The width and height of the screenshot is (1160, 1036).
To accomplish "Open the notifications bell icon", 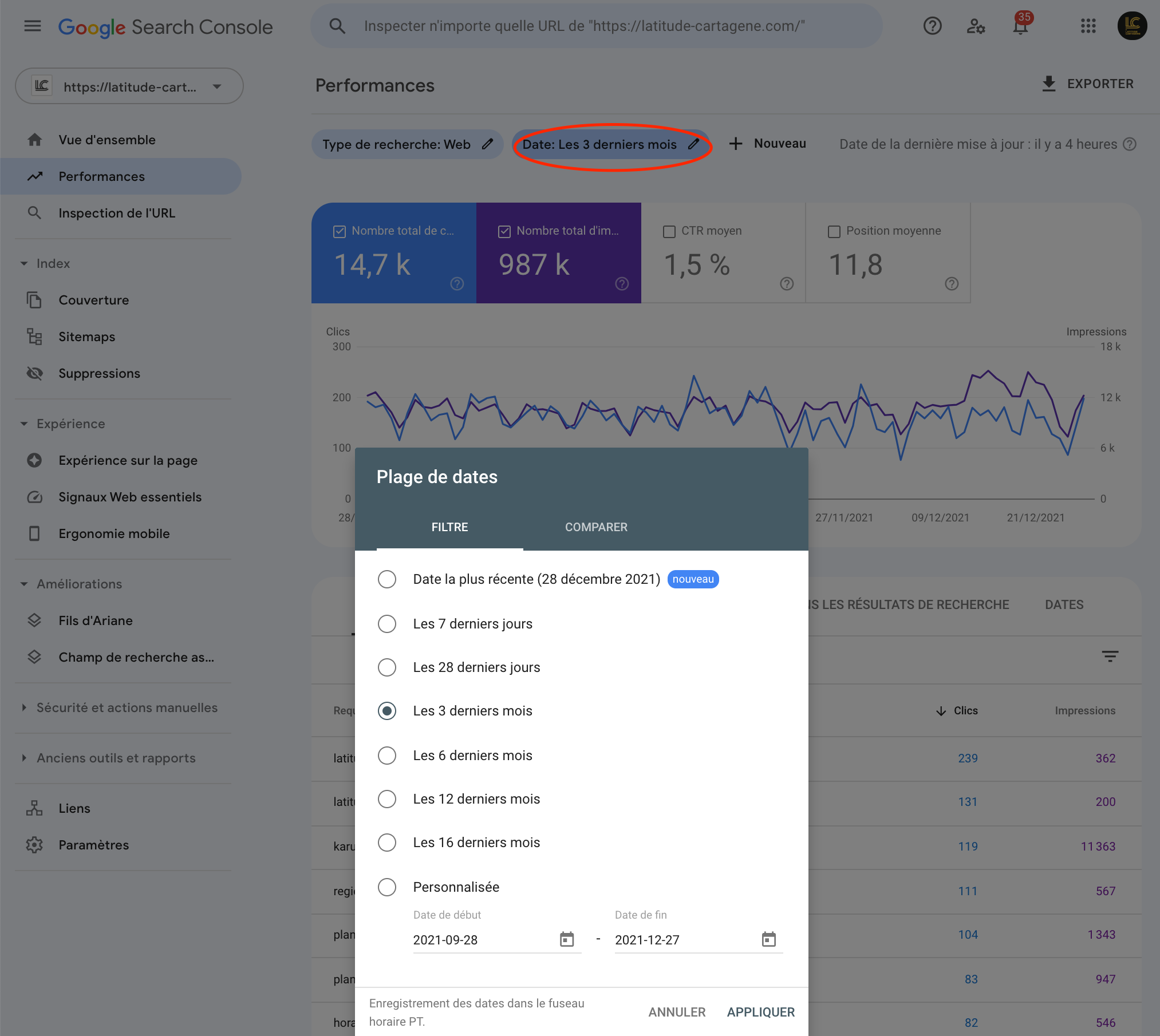I will (1020, 26).
